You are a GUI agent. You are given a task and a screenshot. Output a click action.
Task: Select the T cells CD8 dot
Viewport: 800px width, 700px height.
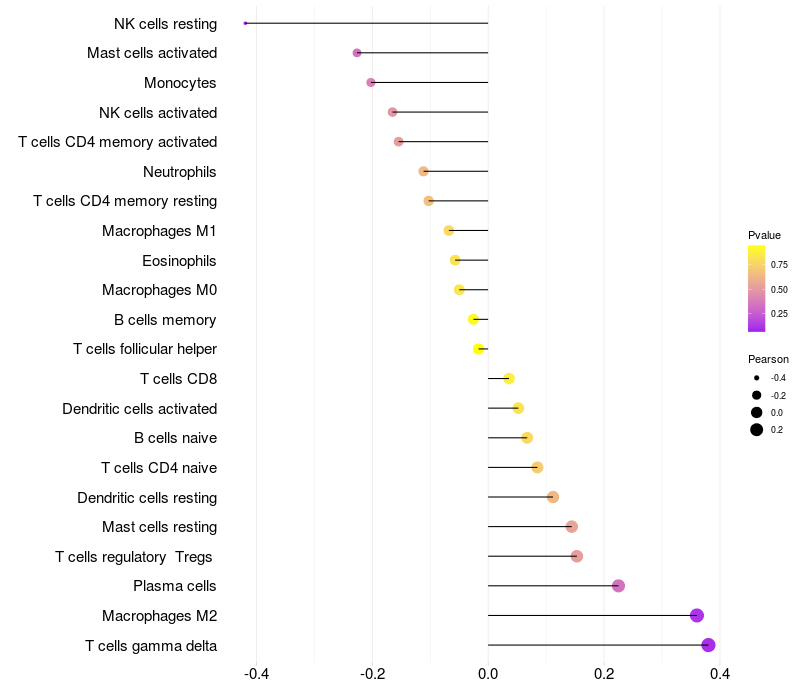[509, 379]
